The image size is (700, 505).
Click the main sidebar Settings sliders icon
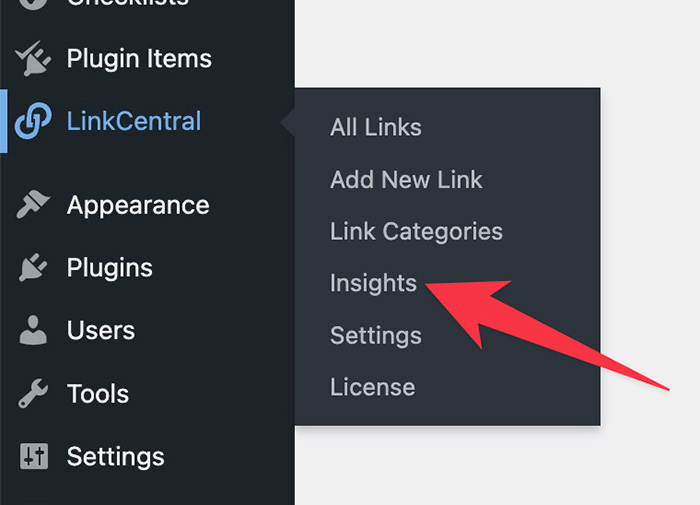tap(33, 457)
